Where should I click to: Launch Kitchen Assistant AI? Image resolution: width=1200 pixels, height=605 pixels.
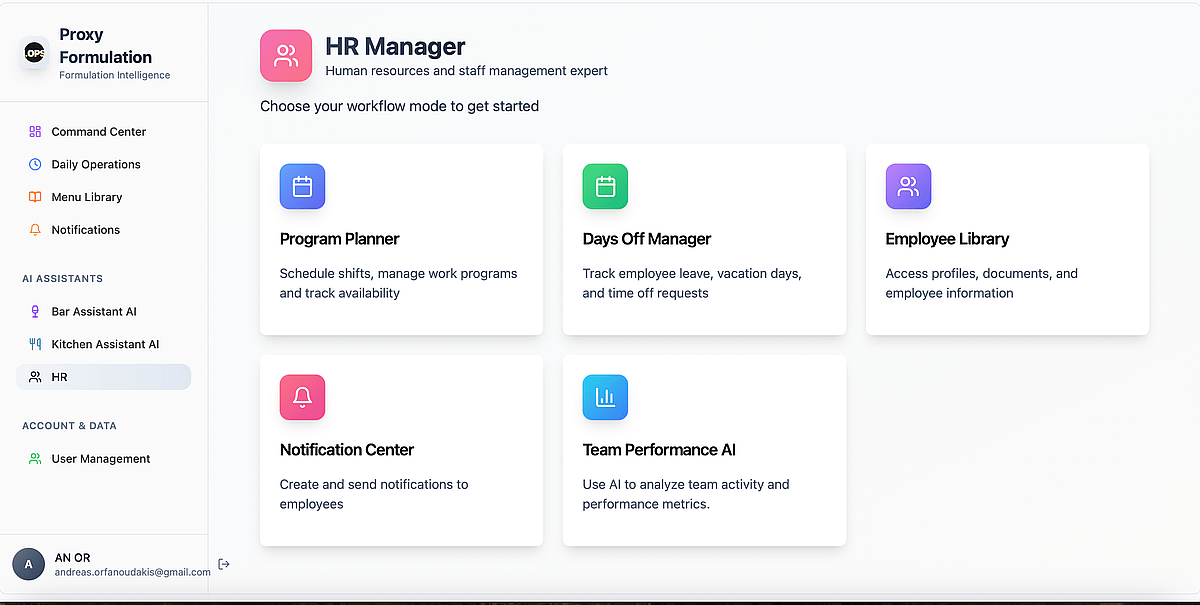pos(105,344)
